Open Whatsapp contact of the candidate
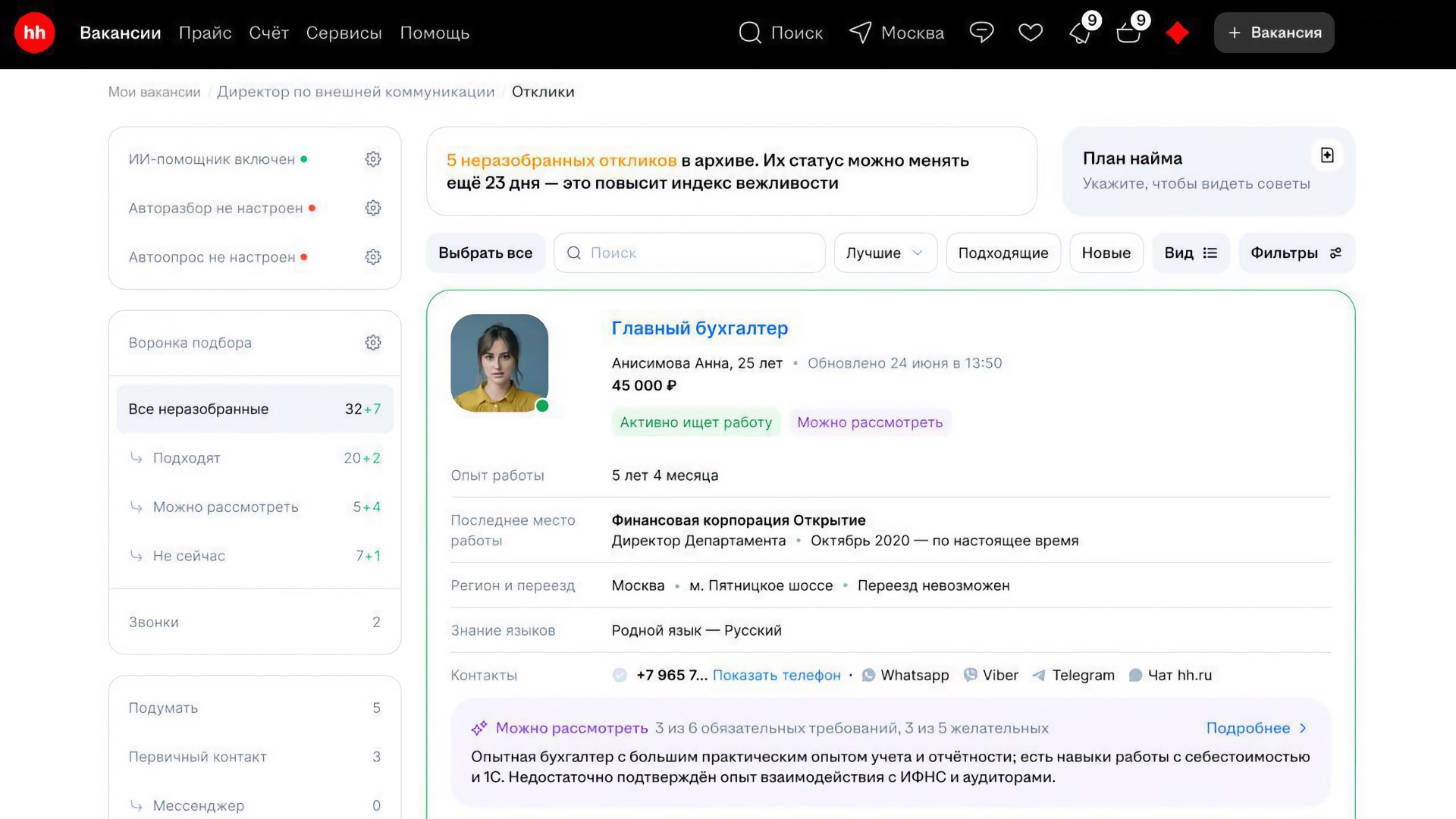The height and width of the screenshot is (819, 1456). pos(905,675)
